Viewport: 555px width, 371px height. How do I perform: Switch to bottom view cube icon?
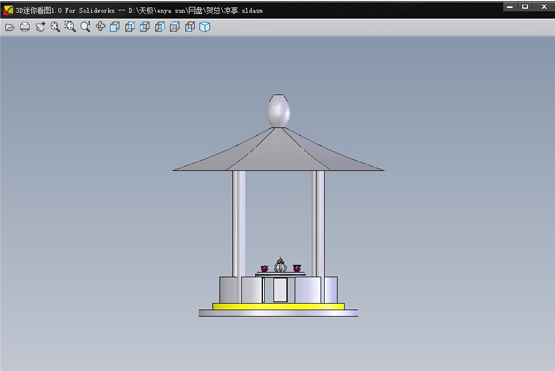(x=190, y=27)
